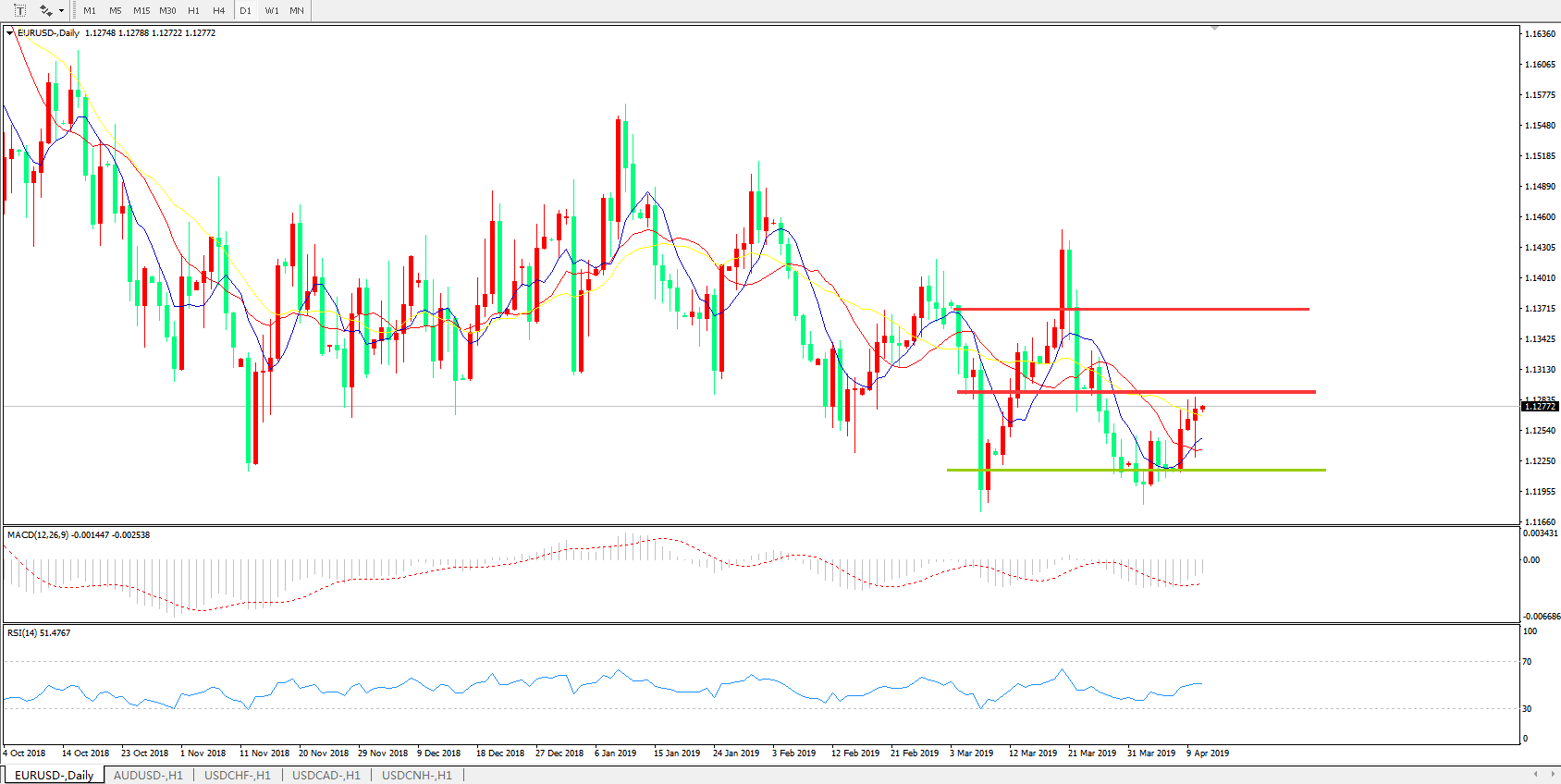Viewport: 1561px width, 784px height.
Task: Click the current price label 1.12772
Action: (x=1540, y=407)
